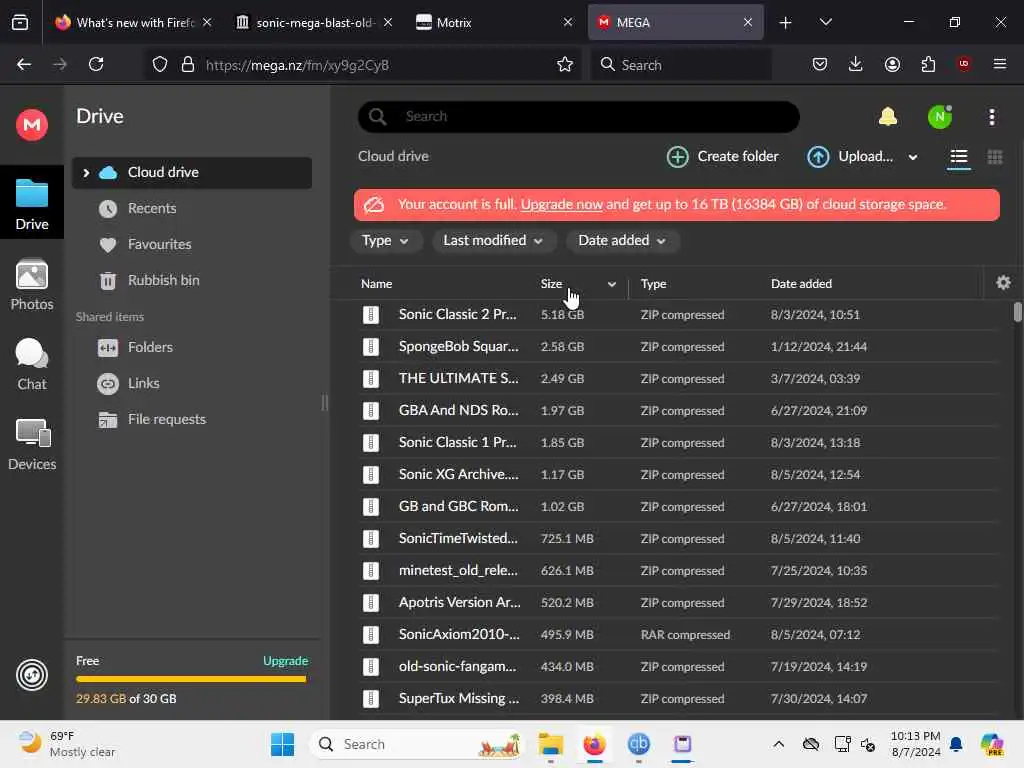
Task: Open the Links item
Action: 144,383
